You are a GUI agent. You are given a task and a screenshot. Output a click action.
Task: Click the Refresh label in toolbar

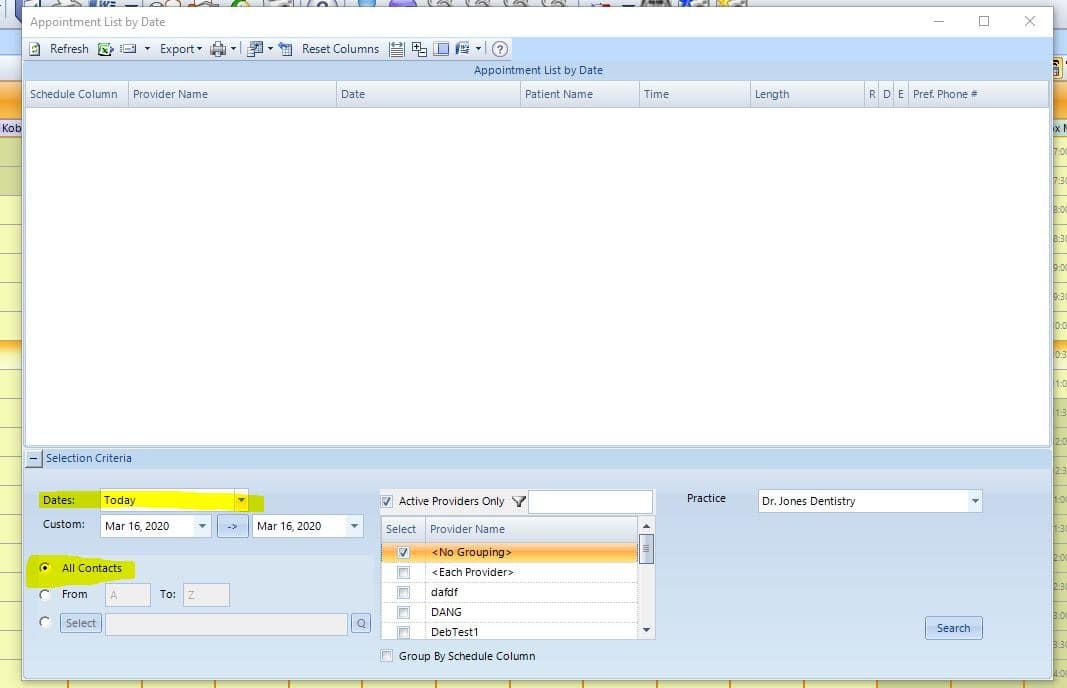[69, 49]
